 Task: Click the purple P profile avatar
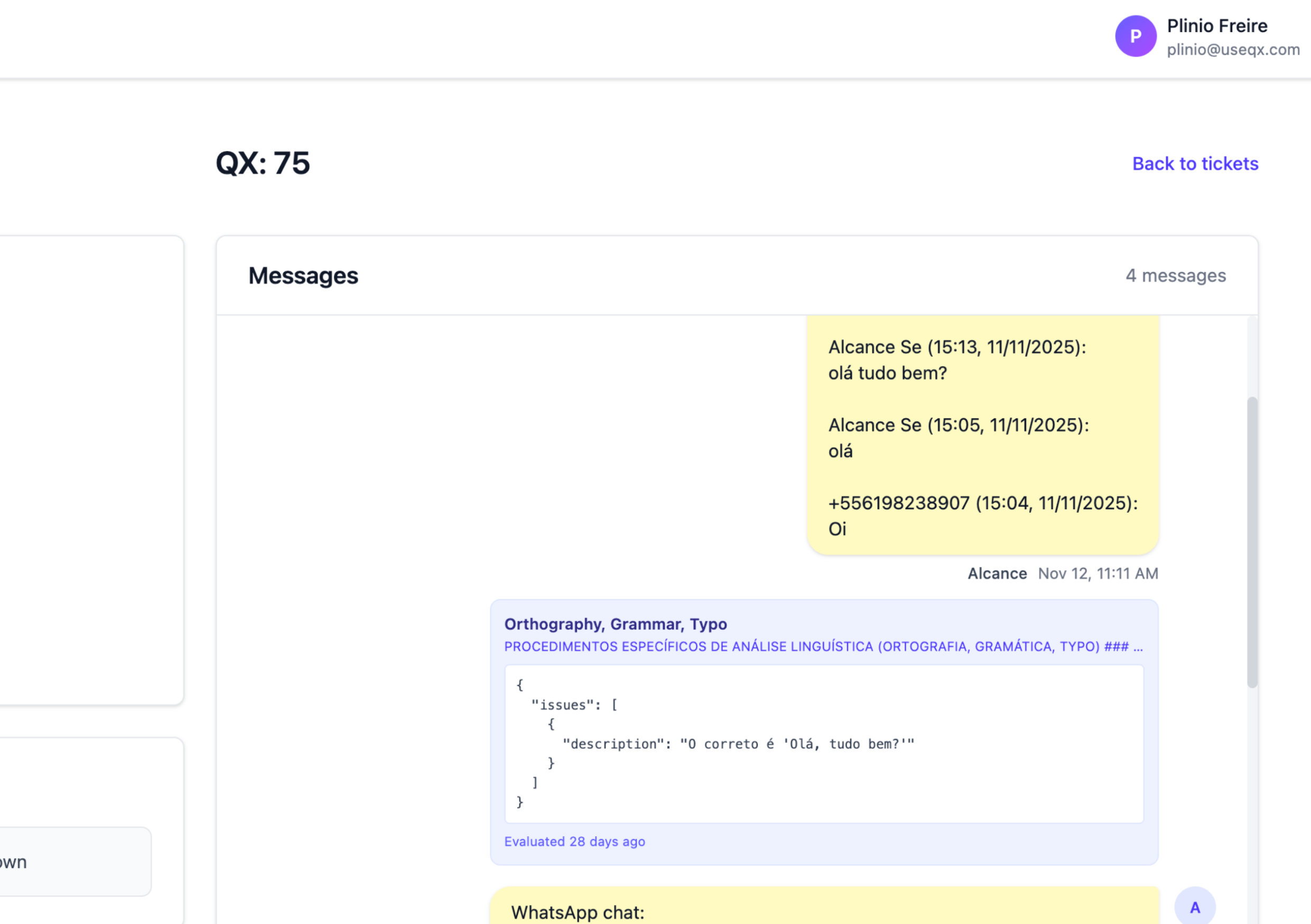[1135, 36]
